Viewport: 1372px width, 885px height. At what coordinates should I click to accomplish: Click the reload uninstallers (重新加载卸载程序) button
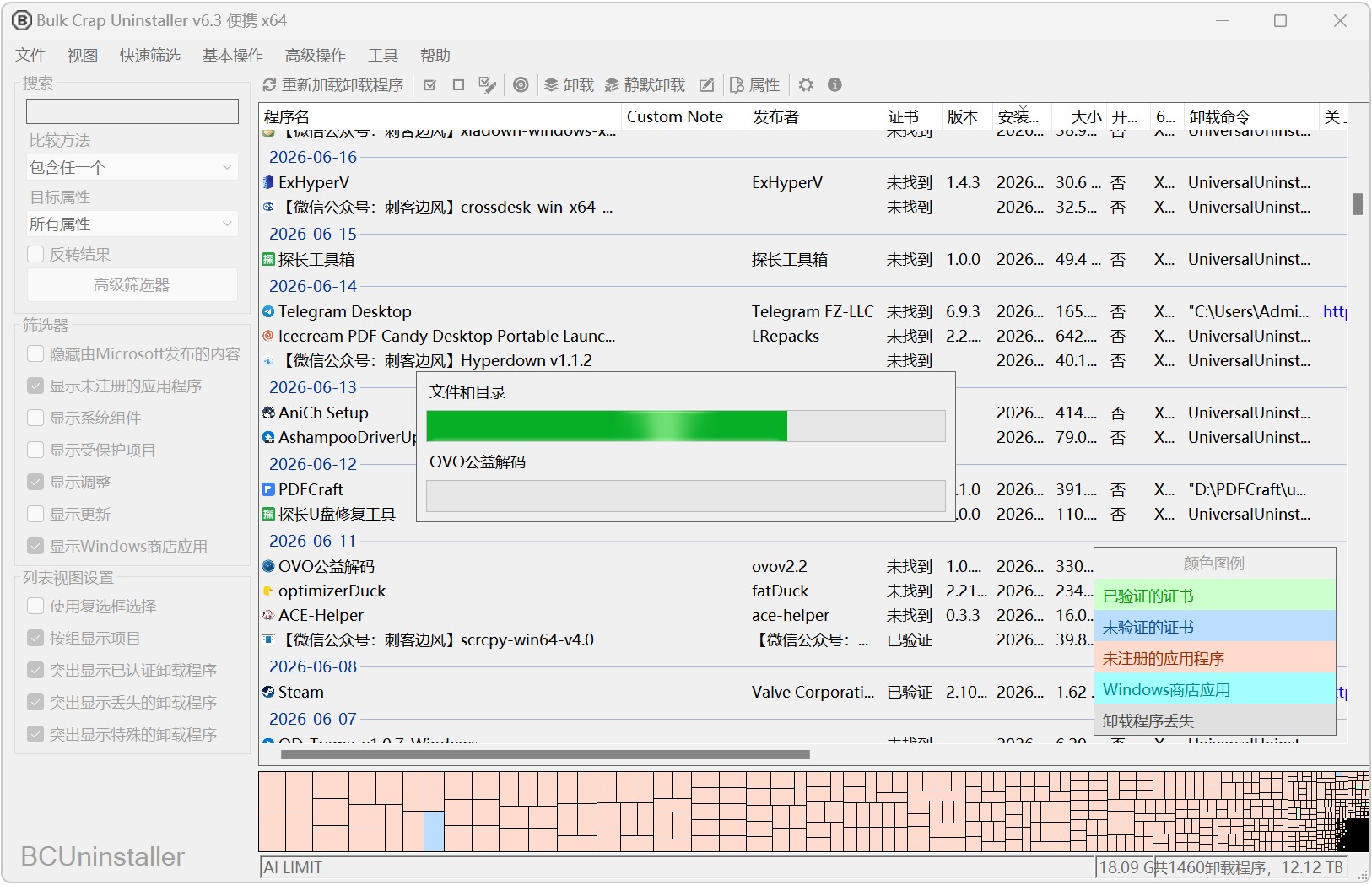[x=333, y=85]
